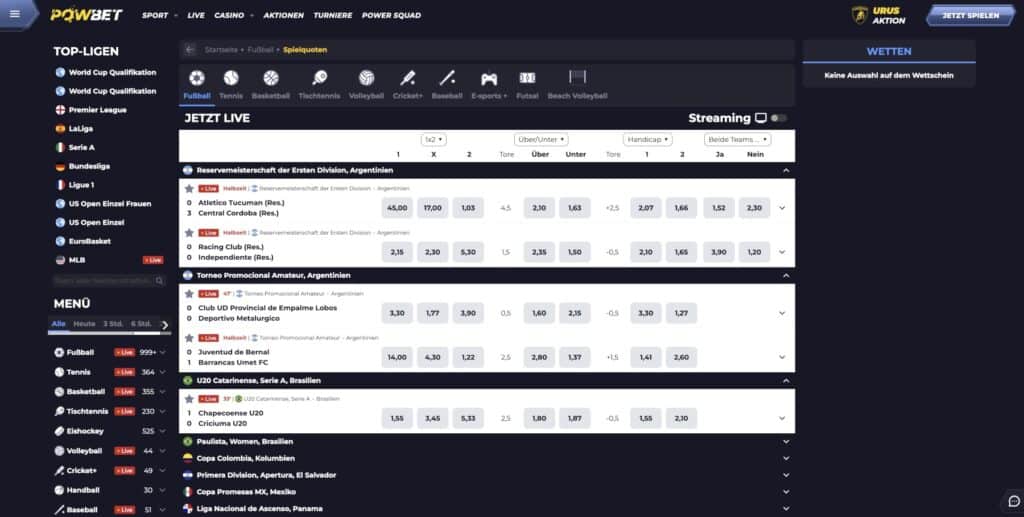The image size is (1024, 517).
Task: Open the hamburger menu icon
Action: click(x=15, y=15)
